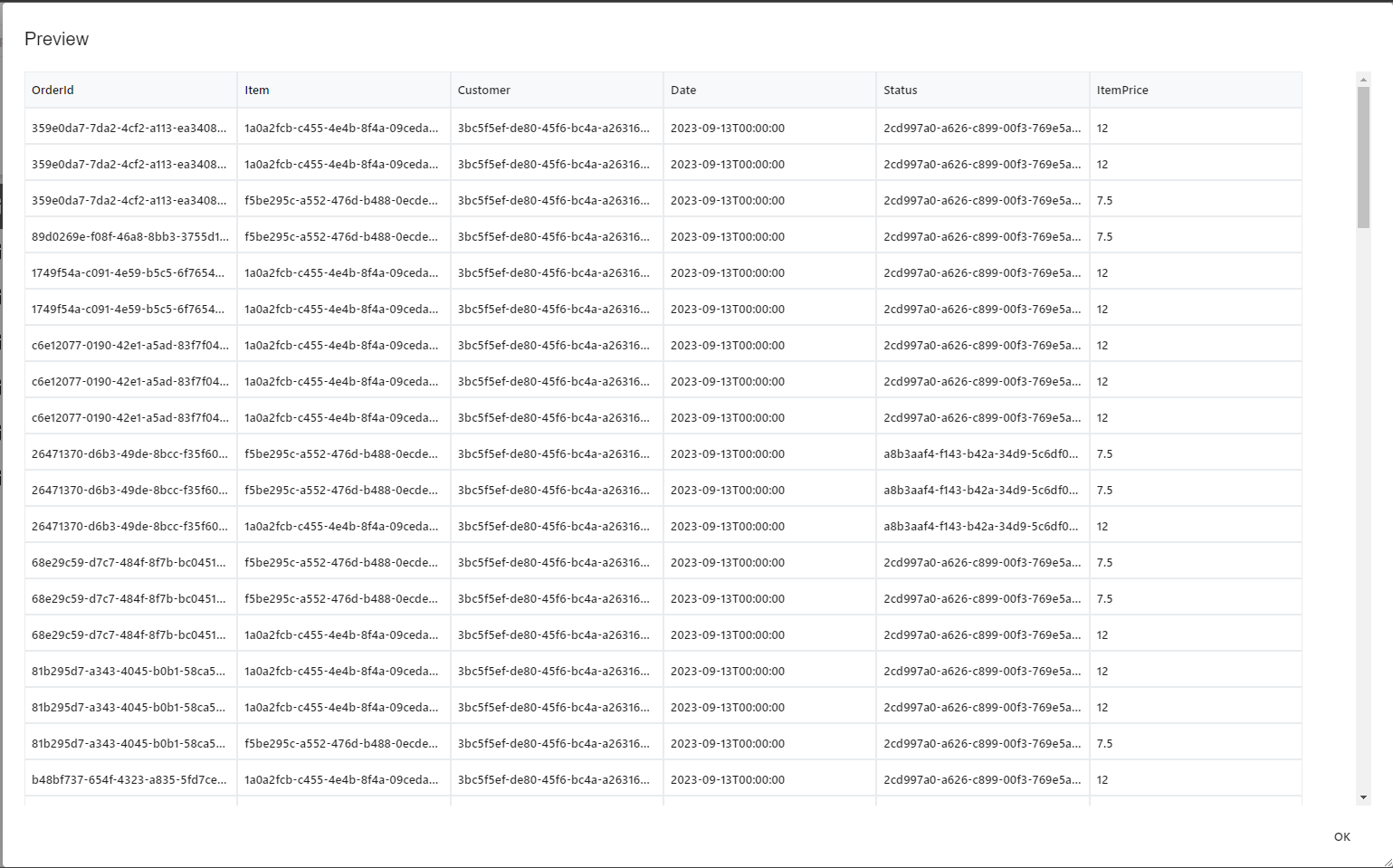Viewport: 1393px width, 868px height.
Task: Select the first row starting with 359e0da7
Action: click(x=130, y=127)
